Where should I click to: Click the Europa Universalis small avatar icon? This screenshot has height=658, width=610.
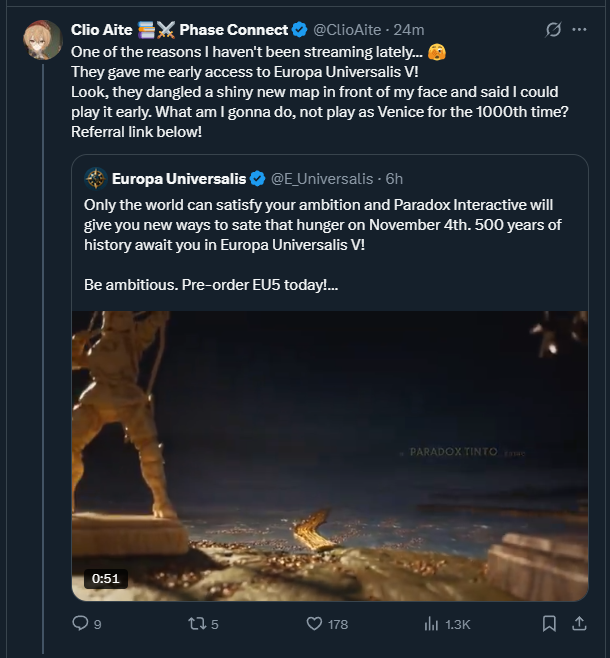point(95,179)
